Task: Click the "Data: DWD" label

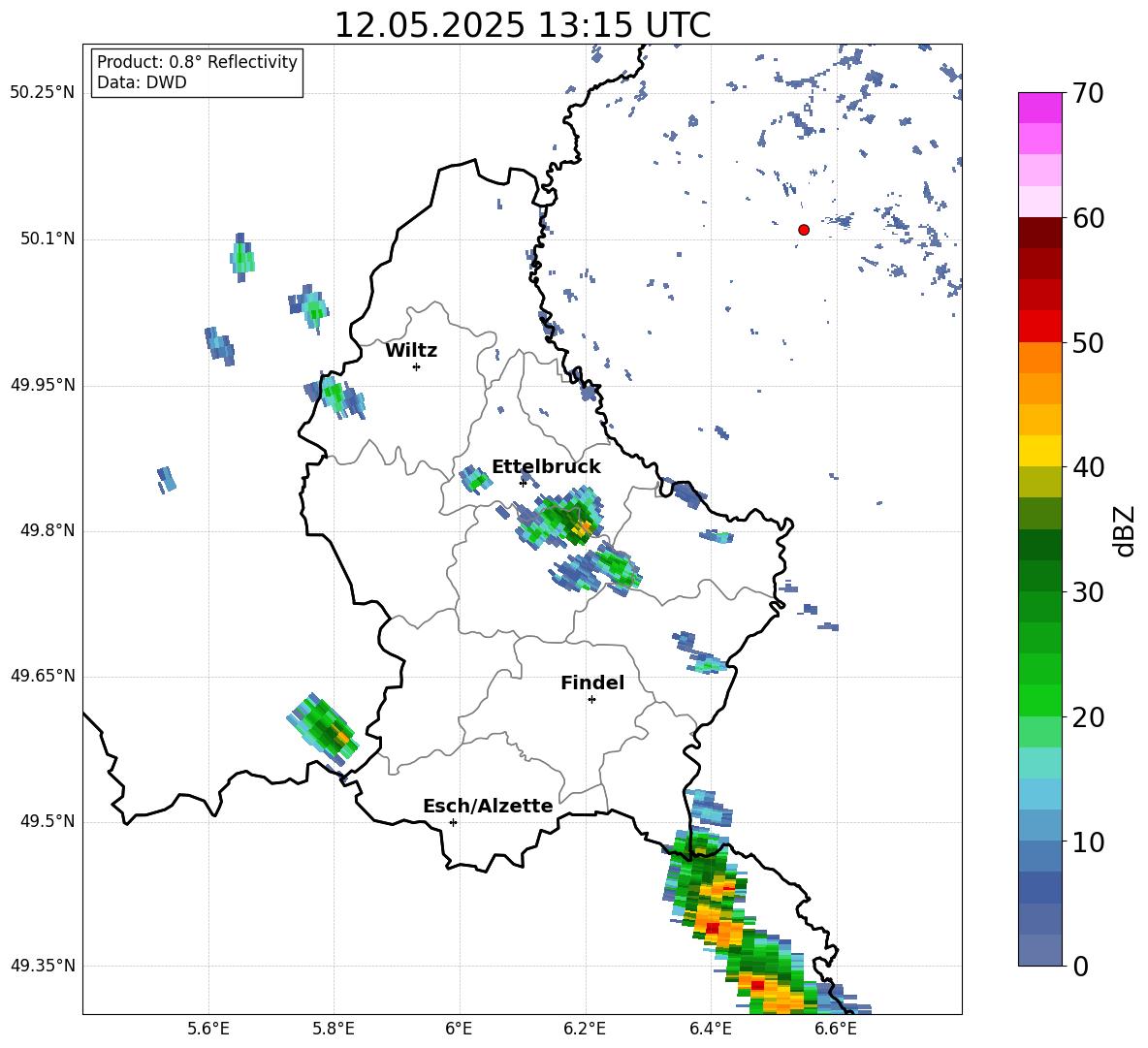Action: 142,82
